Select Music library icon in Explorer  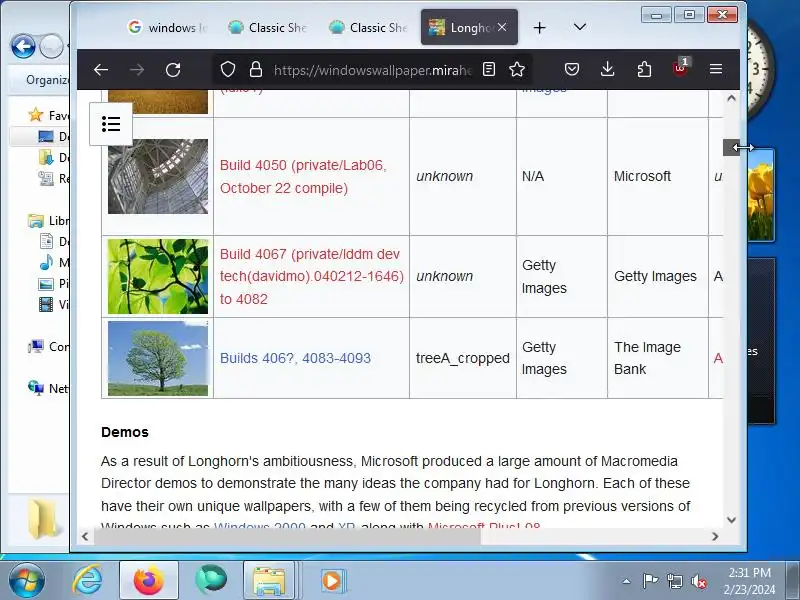(46, 262)
